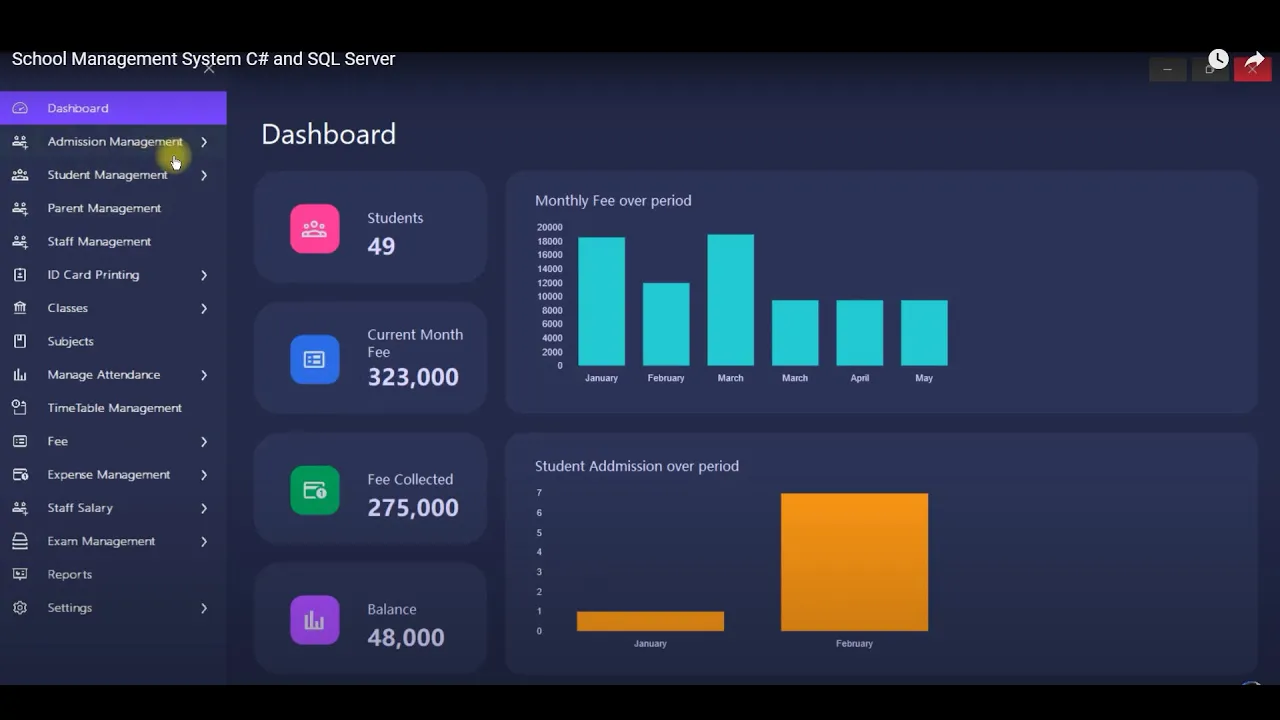Click the app window minimize button
This screenshot has width=1280, height=720.
tap(1168, 69)
